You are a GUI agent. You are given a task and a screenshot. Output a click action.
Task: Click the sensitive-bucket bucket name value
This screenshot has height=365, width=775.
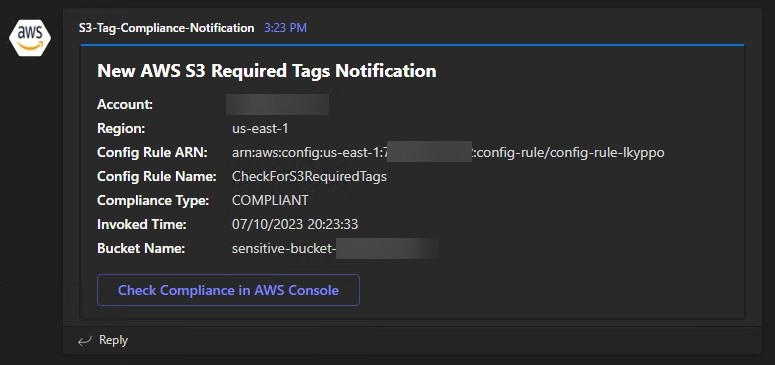click(x=336, y=249)
